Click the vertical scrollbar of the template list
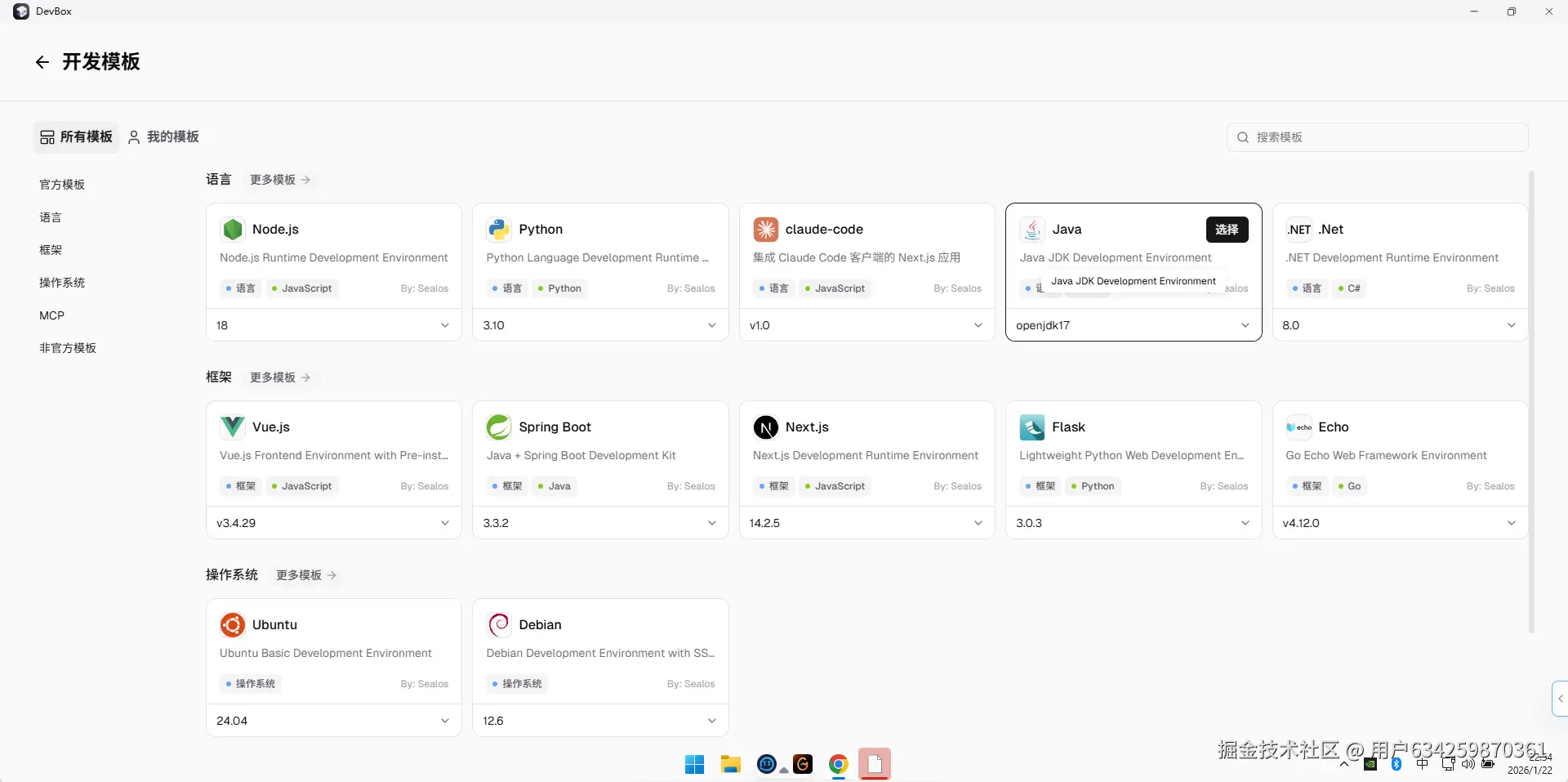 [x=1531, y=402]
